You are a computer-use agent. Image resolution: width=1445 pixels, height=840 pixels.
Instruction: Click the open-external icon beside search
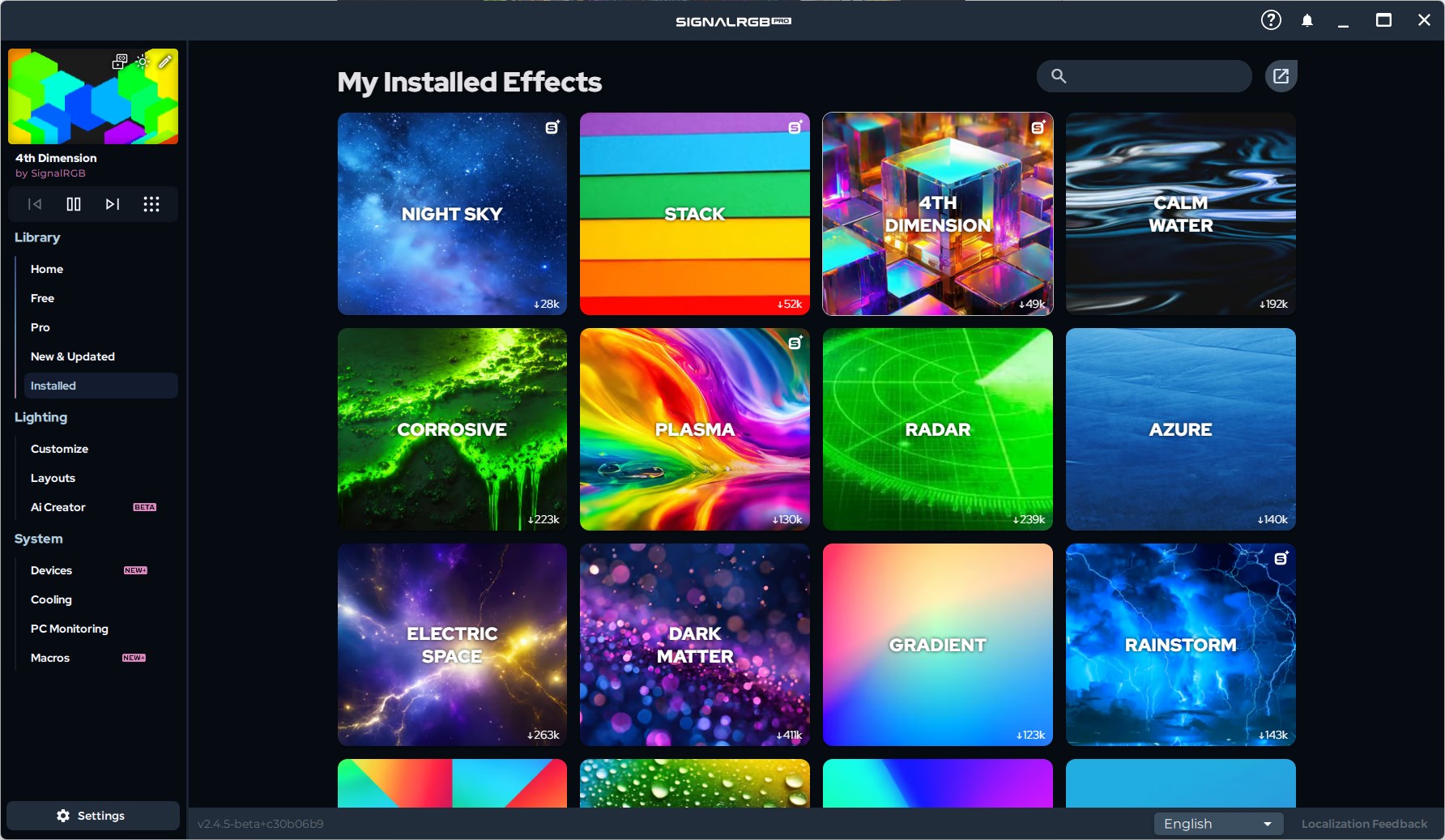tap(1281, 76)
